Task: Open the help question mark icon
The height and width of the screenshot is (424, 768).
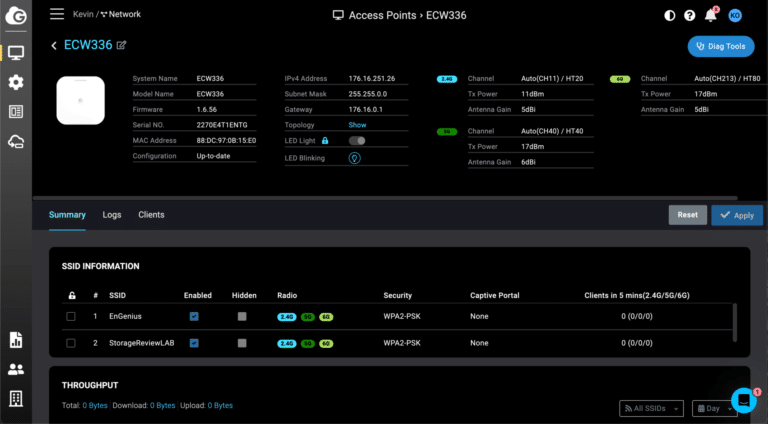Action: [690, 16]
